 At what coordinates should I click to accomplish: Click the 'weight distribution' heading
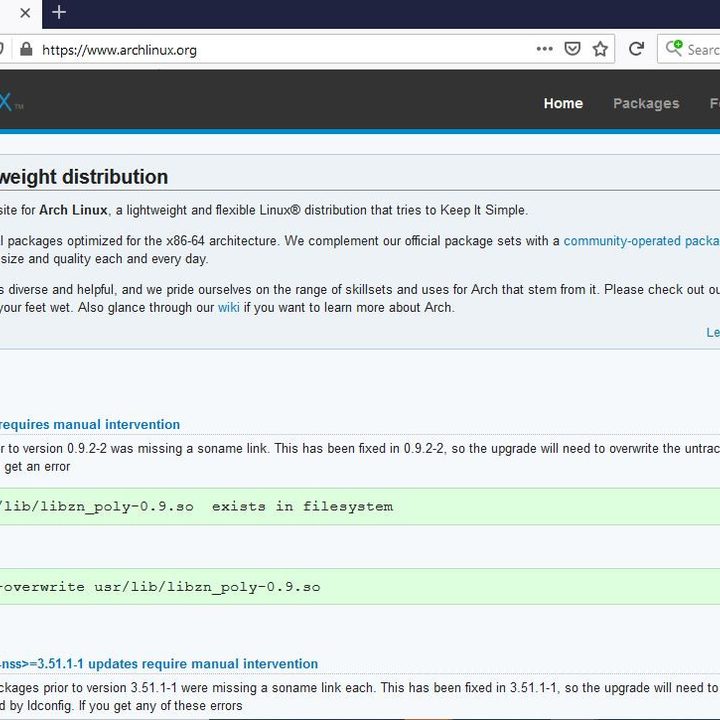pos(84,177)
